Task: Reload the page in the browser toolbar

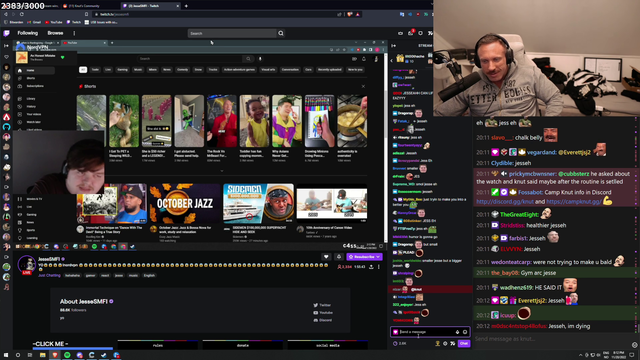Action: pyautogui.click(x=22, y=14)
